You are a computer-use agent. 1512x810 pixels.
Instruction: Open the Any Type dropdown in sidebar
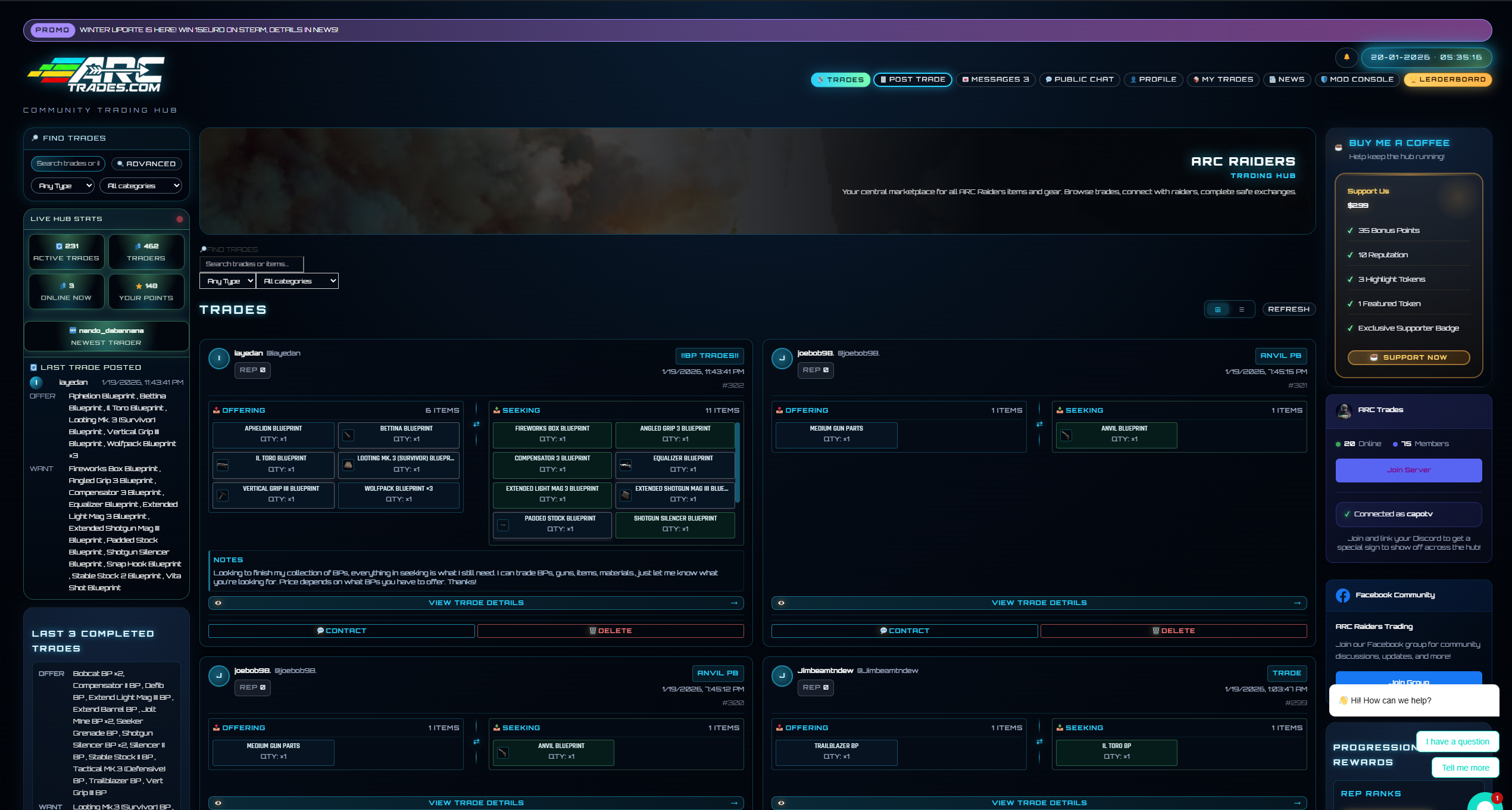pos(63,186)
